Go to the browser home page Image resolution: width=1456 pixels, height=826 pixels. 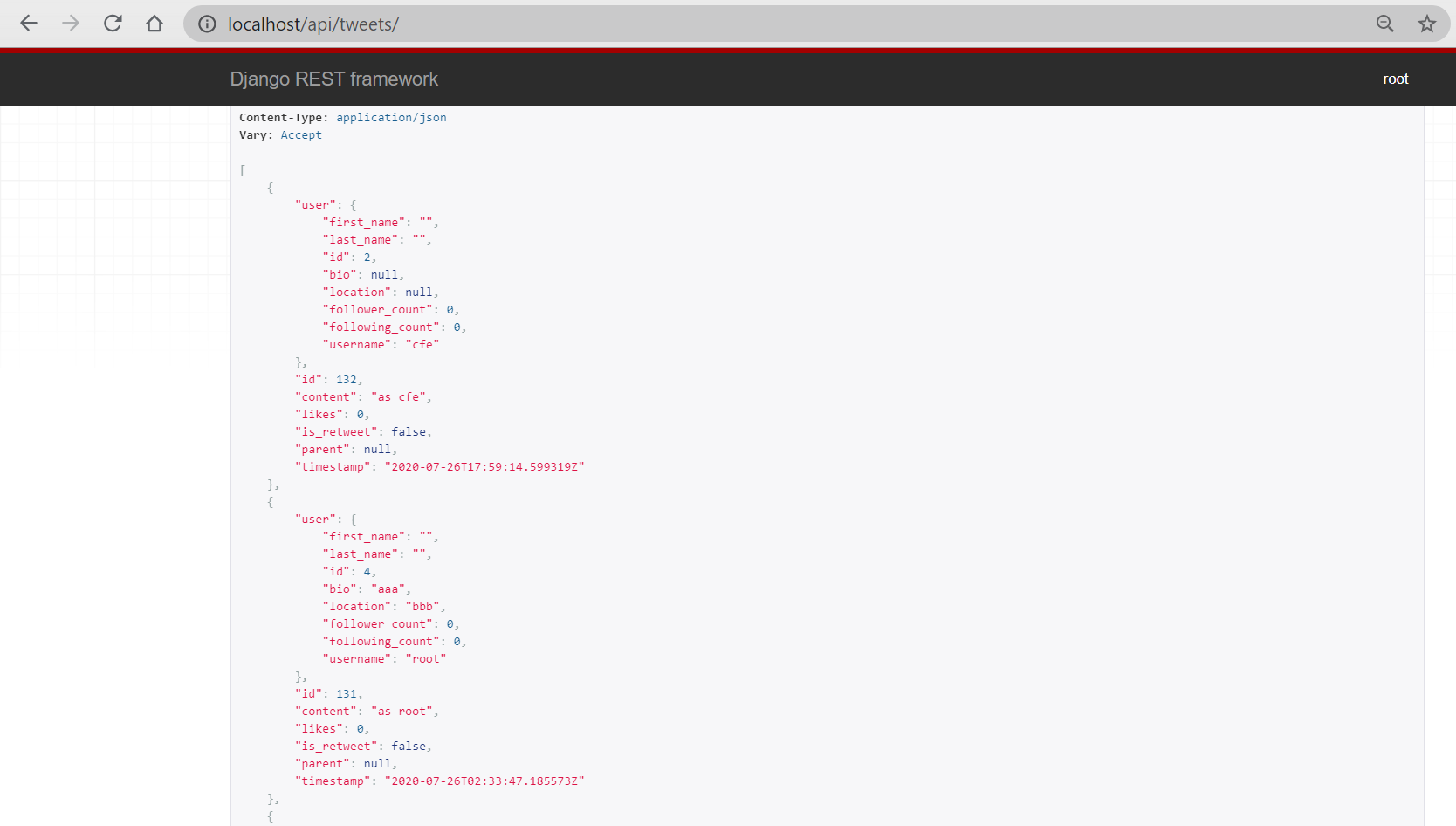(x=155, y=24)
